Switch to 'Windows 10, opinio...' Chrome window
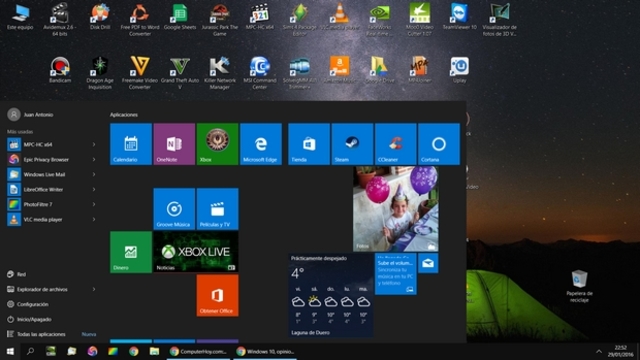 (x=265, y=351)
